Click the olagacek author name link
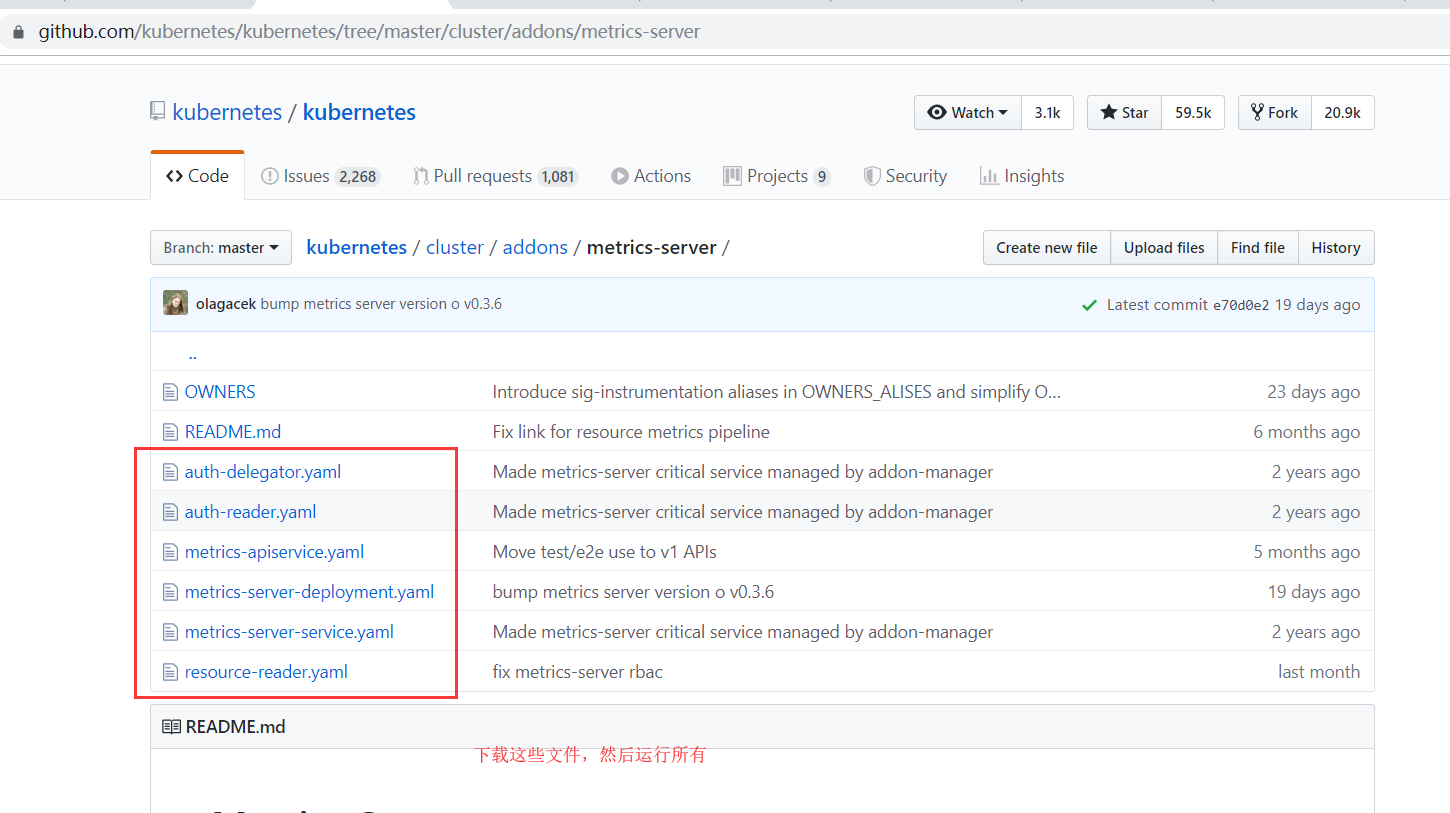 point(226,304)
